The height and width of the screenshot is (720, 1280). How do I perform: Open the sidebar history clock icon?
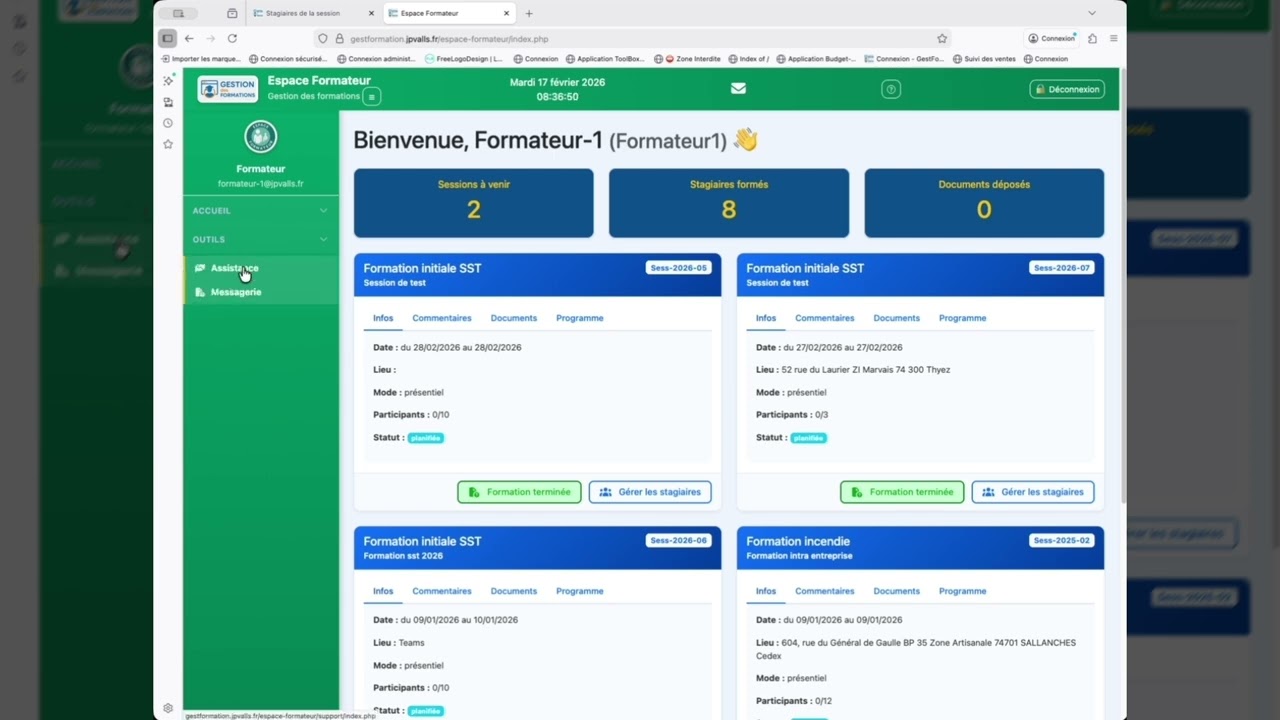click(x=168, y=123)
